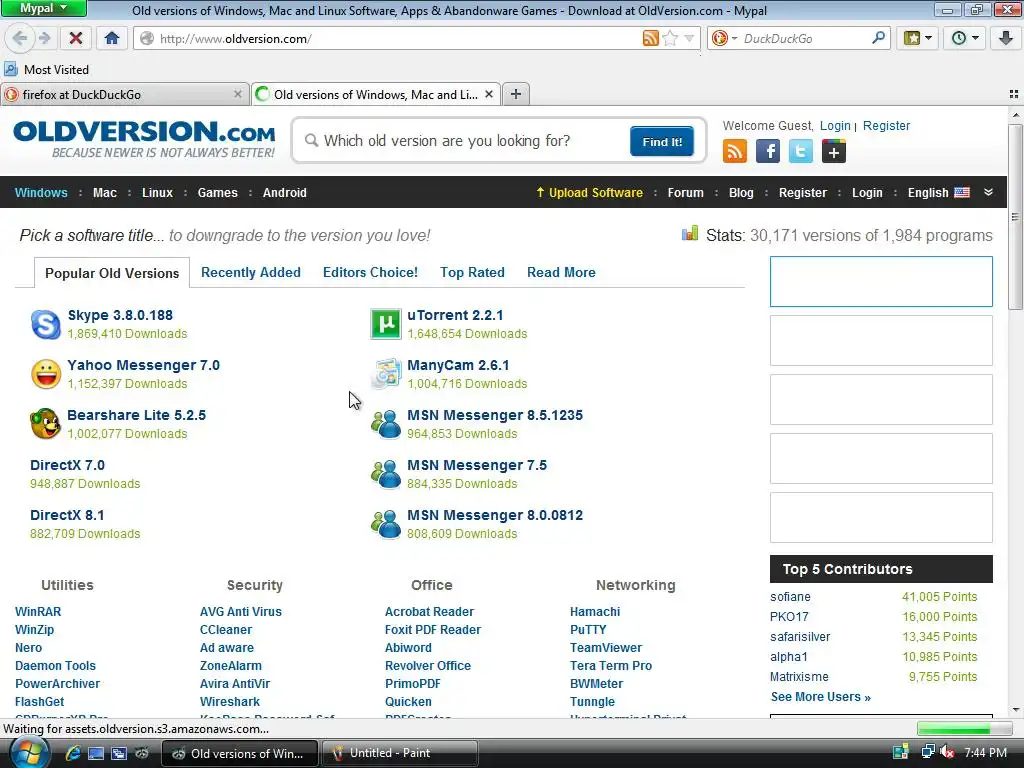Open the English language selector
The height and width of the screenshot is (768, 1024).
point(938,193)
